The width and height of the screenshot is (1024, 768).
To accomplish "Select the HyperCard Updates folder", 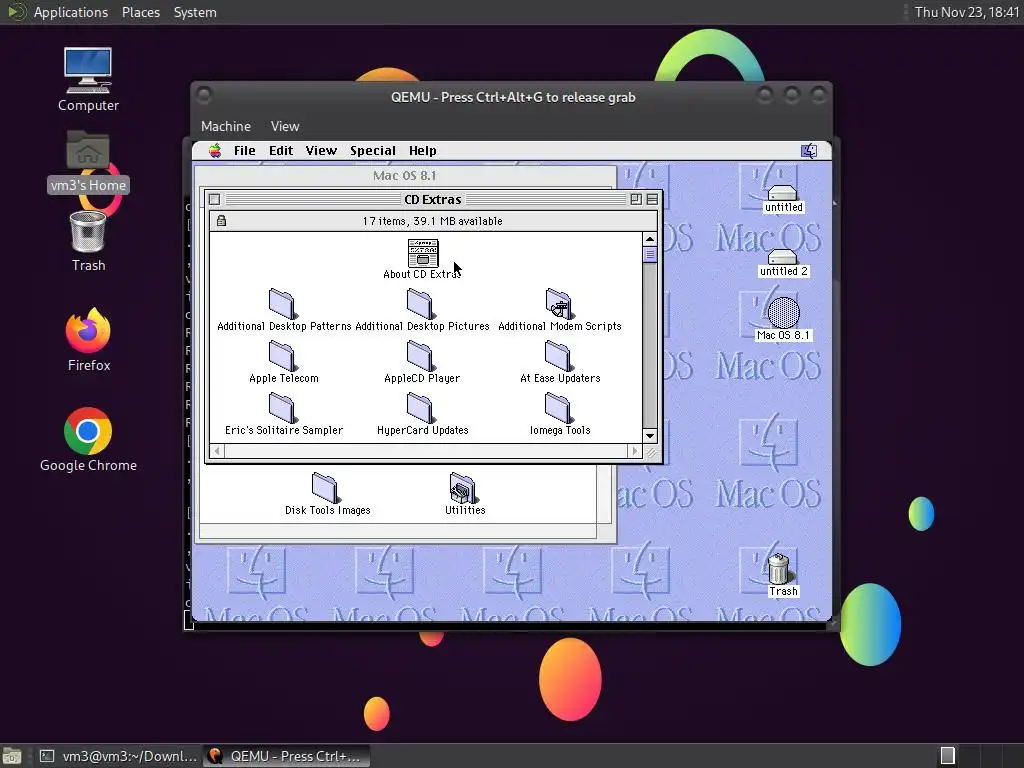I will tap(420, 408).
